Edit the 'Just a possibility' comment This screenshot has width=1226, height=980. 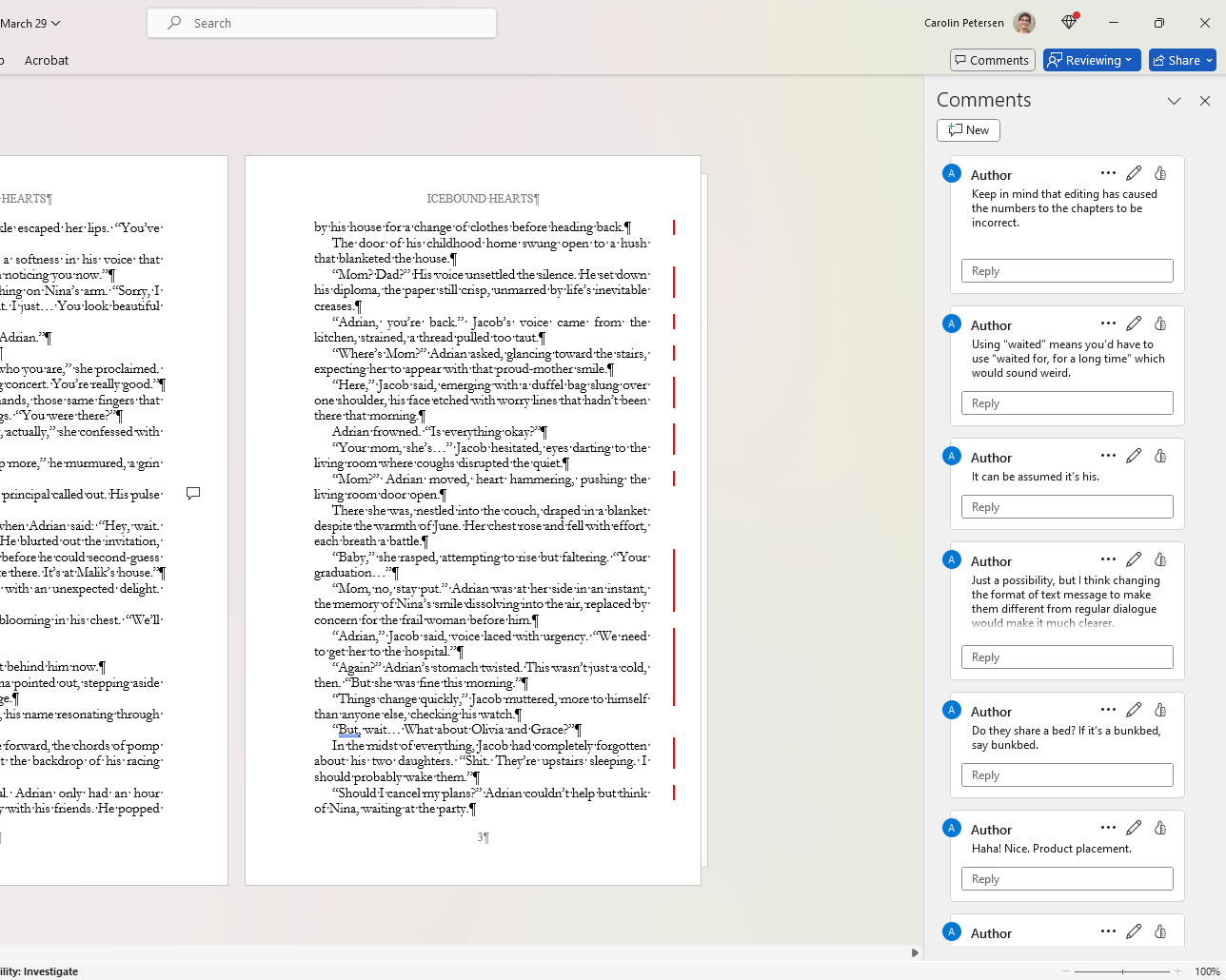1134,559
